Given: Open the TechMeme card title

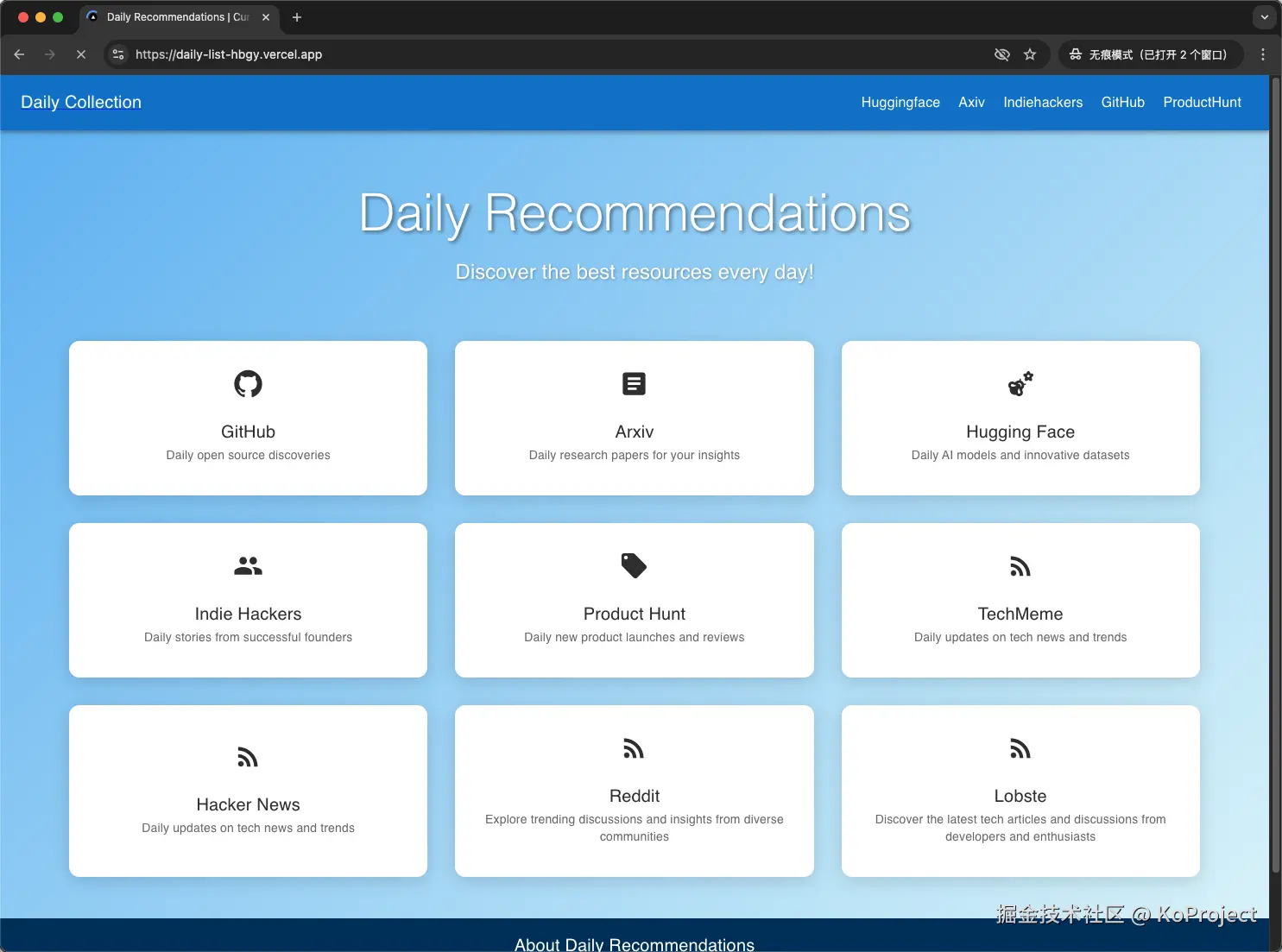Looking at the screenshot, I should click(x=1020, y=614).
